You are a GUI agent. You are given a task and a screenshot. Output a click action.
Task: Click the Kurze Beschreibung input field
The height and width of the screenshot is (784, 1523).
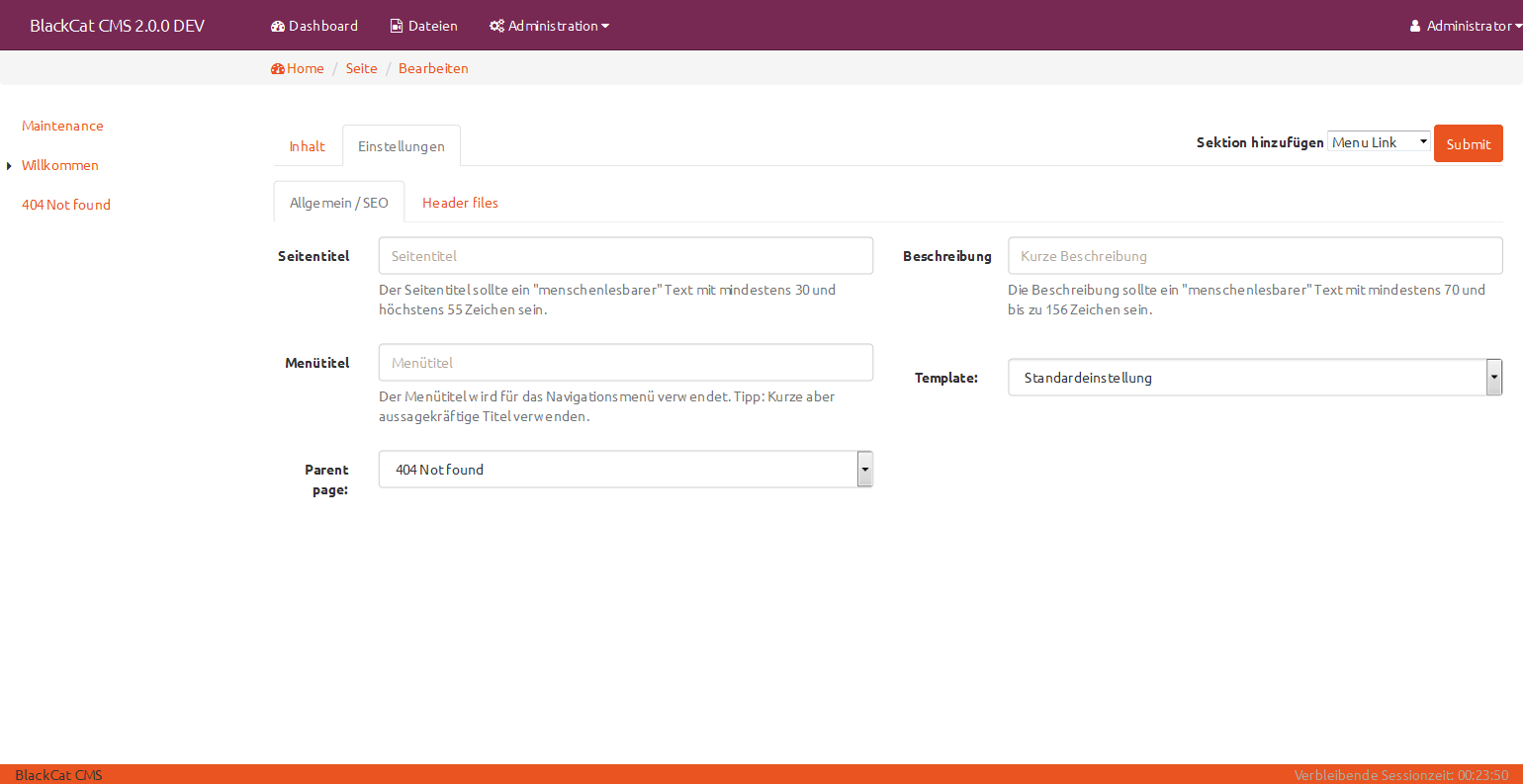pyautogui.click(x=1254, y=256)
